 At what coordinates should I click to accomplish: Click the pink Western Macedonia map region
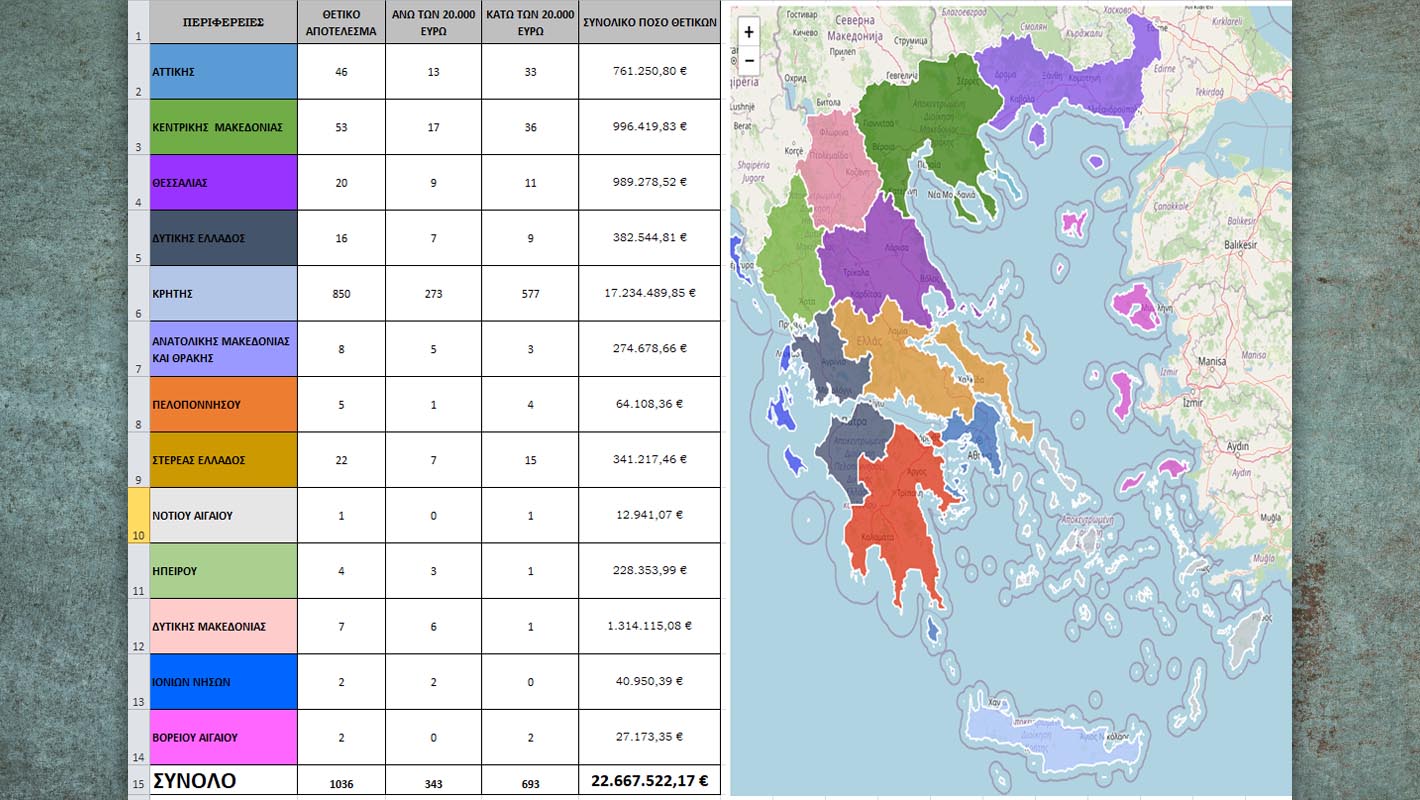840,165
